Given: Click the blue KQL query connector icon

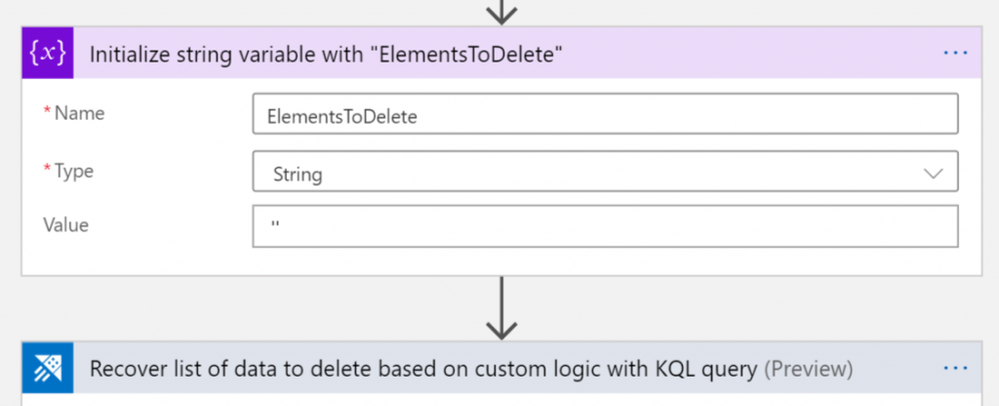Looking at the screenshot, I should point(48,368).
